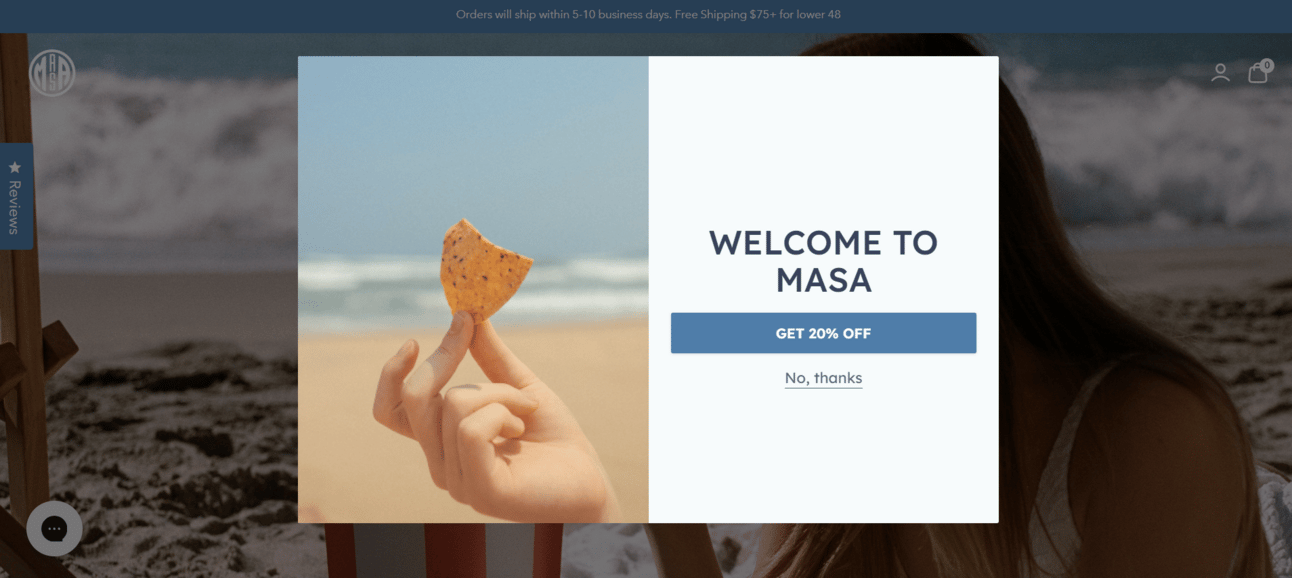Click the MASA word in popup heading
This screenshot has height=578, width=1292.
pyautogui.click(x=823, y=280)
